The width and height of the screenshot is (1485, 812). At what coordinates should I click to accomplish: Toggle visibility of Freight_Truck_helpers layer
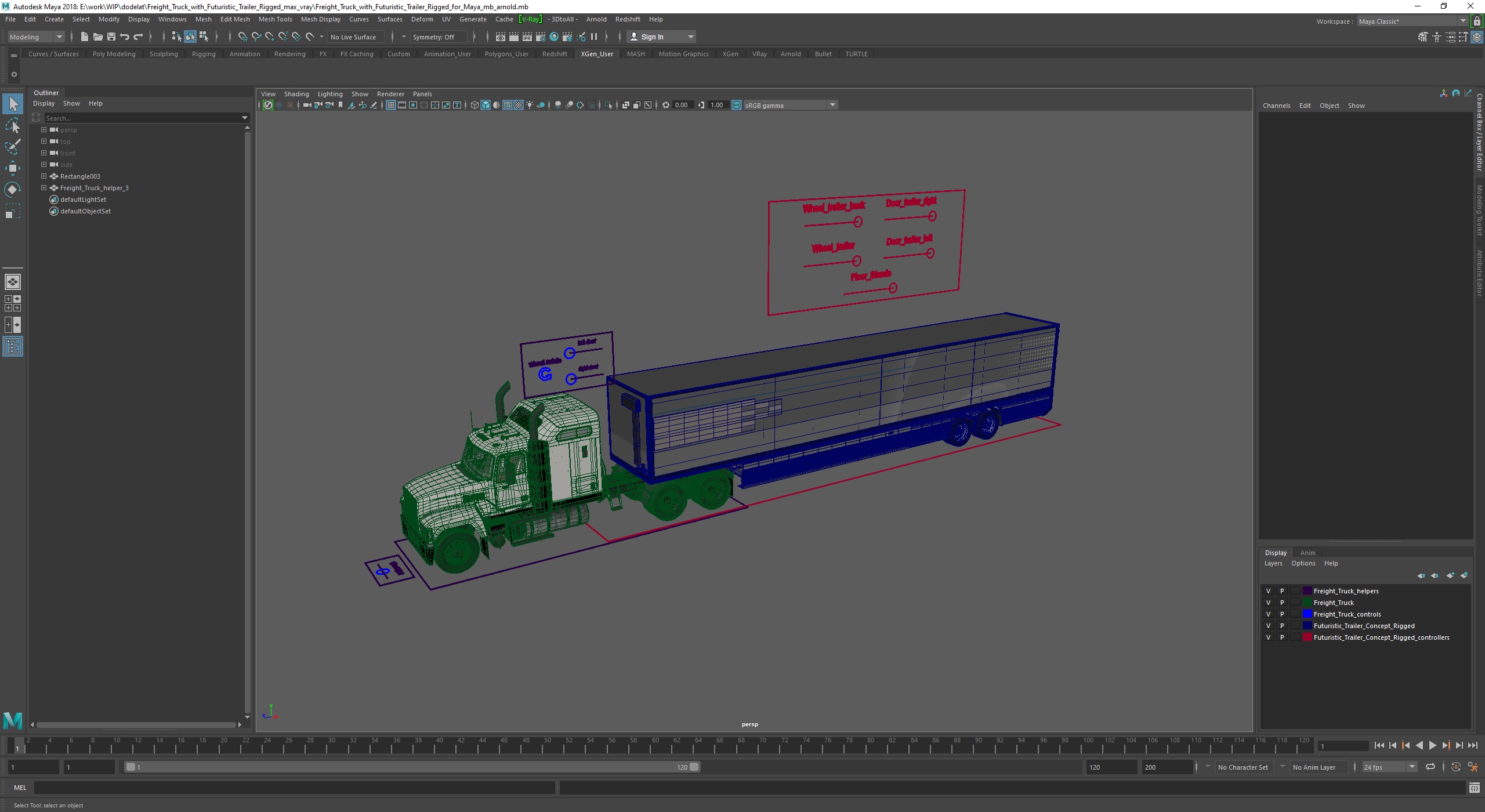click(1267, 590)
